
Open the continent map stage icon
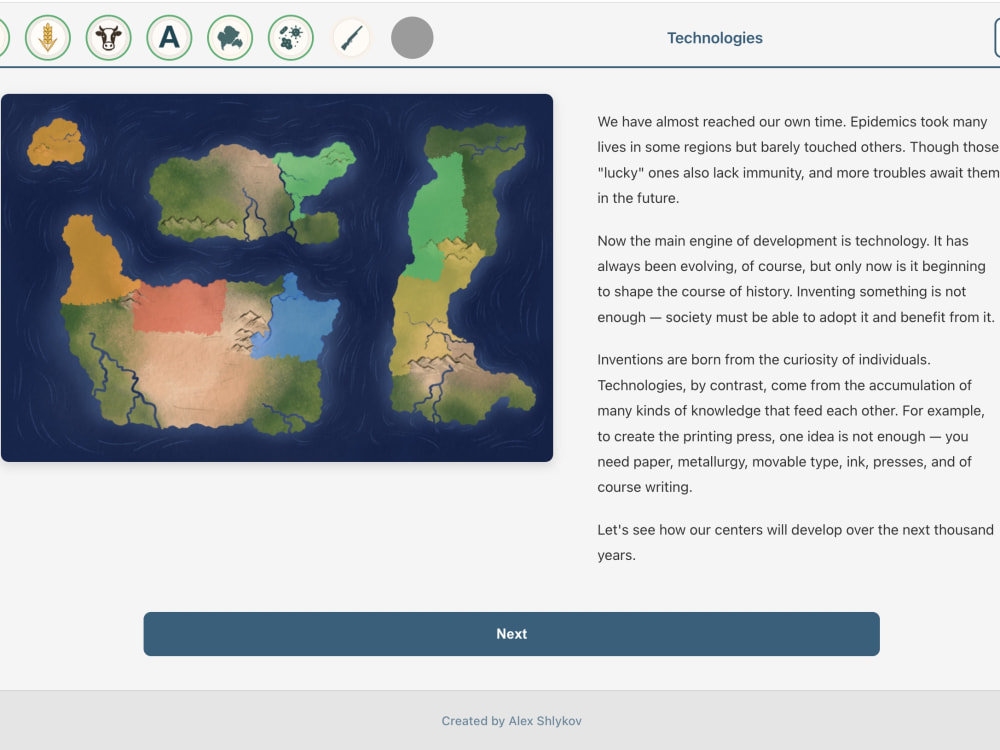[230, 38]
